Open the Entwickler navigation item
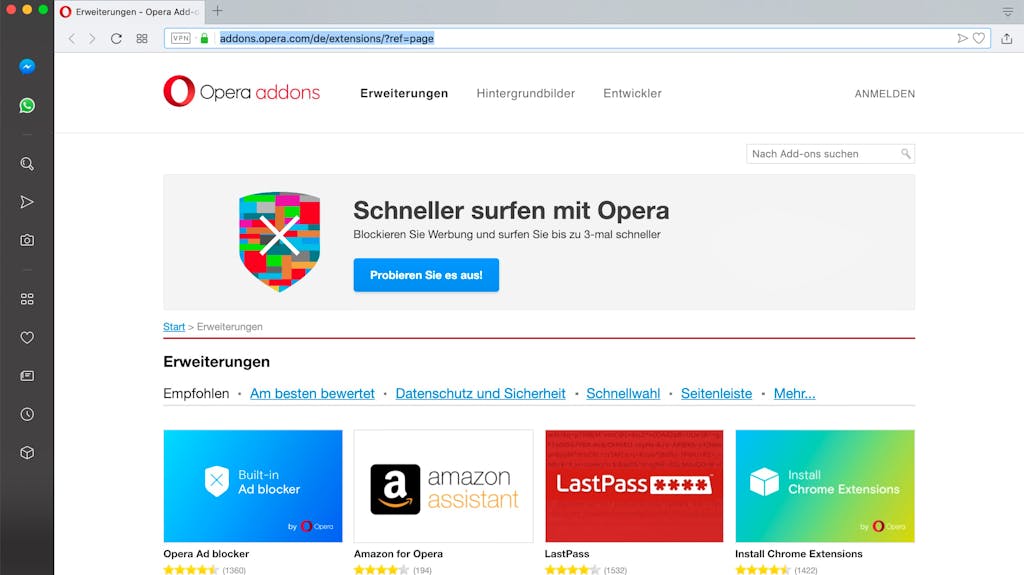This screenshot has width=1024, height=575. [x=632, y=93]
